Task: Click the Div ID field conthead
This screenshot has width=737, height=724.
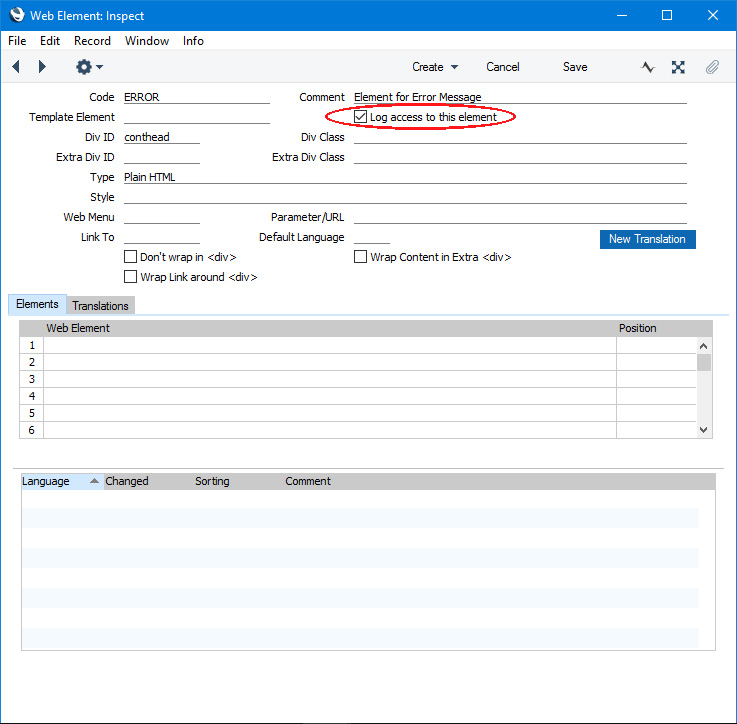Action: (x=162, y=137)
